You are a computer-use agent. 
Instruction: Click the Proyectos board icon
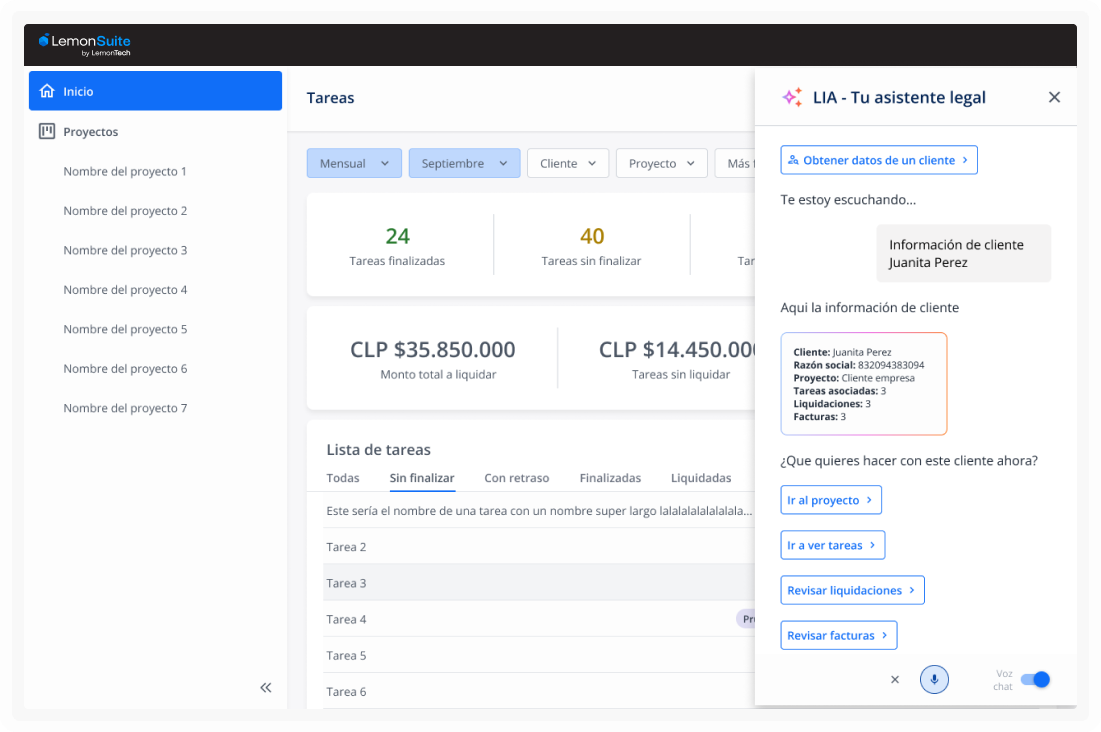[x=47, y=131]
